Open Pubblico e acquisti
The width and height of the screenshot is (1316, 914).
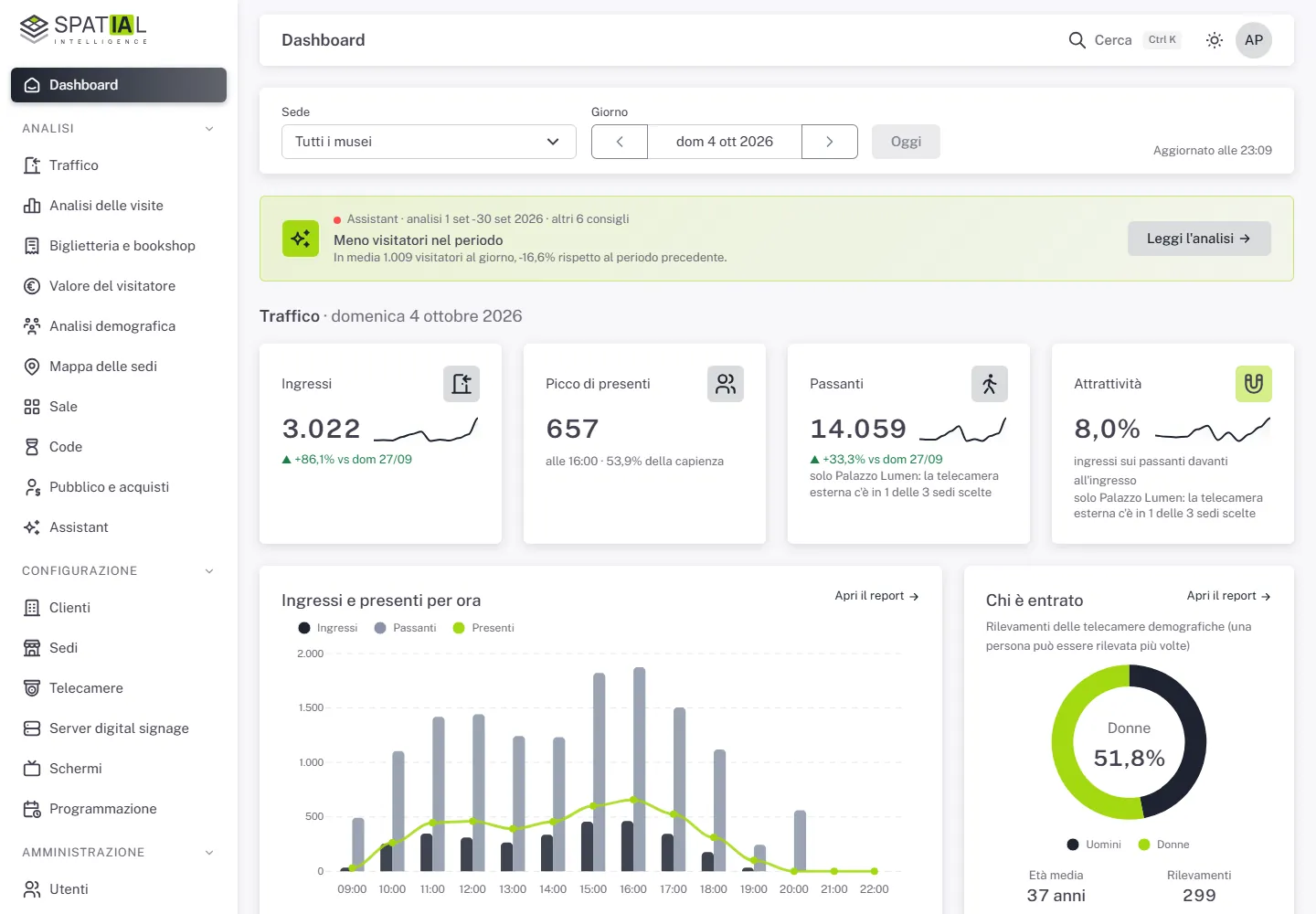point(119,487)
